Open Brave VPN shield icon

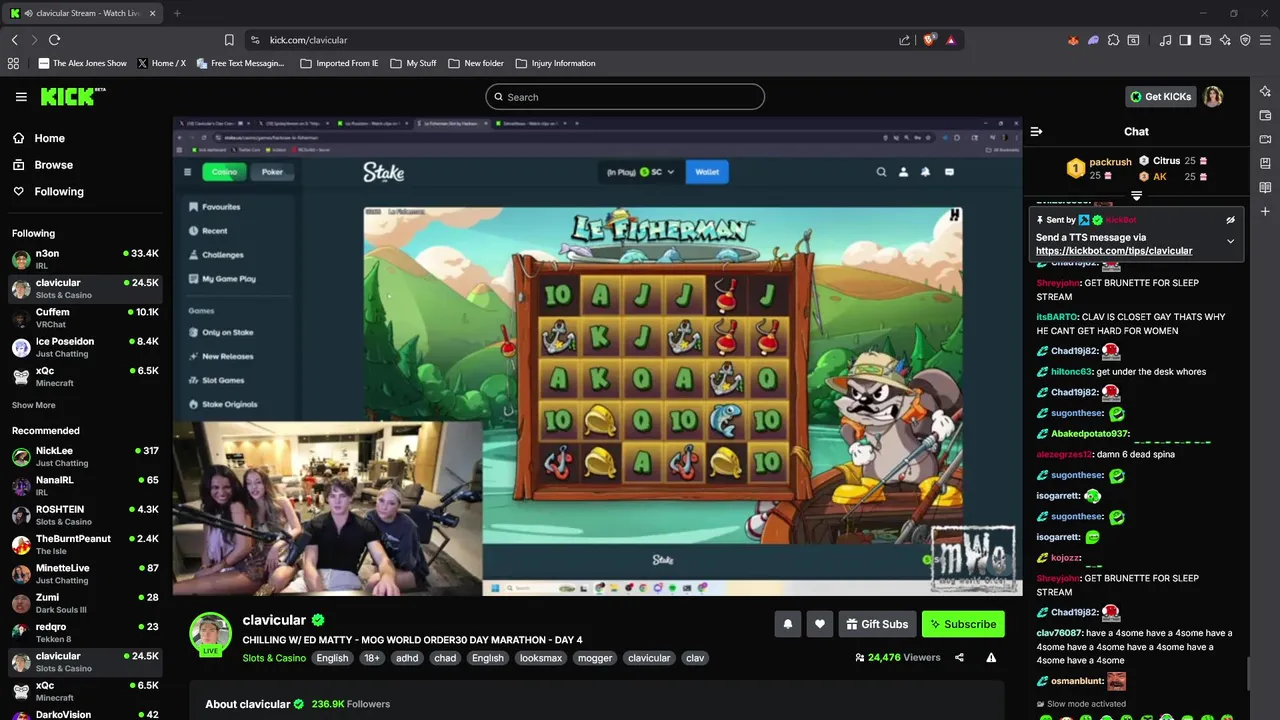pos(1245,40)
